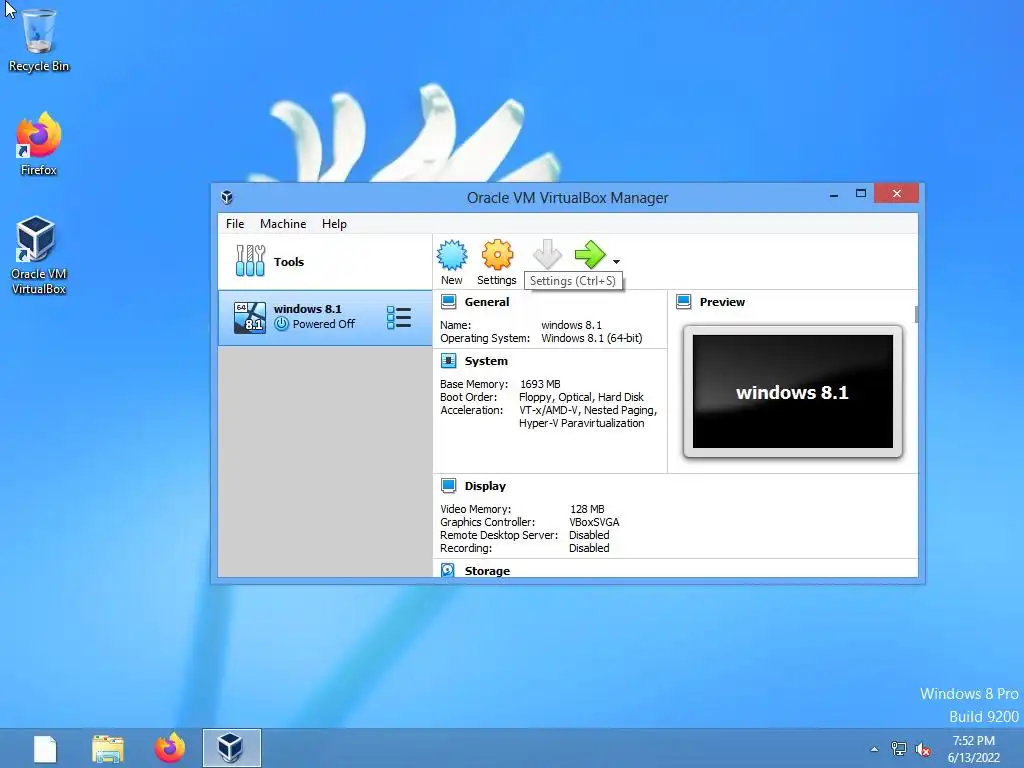Expand the Start button dropdown arrow
Screen dimensions: 1024x768
point(616,262)
